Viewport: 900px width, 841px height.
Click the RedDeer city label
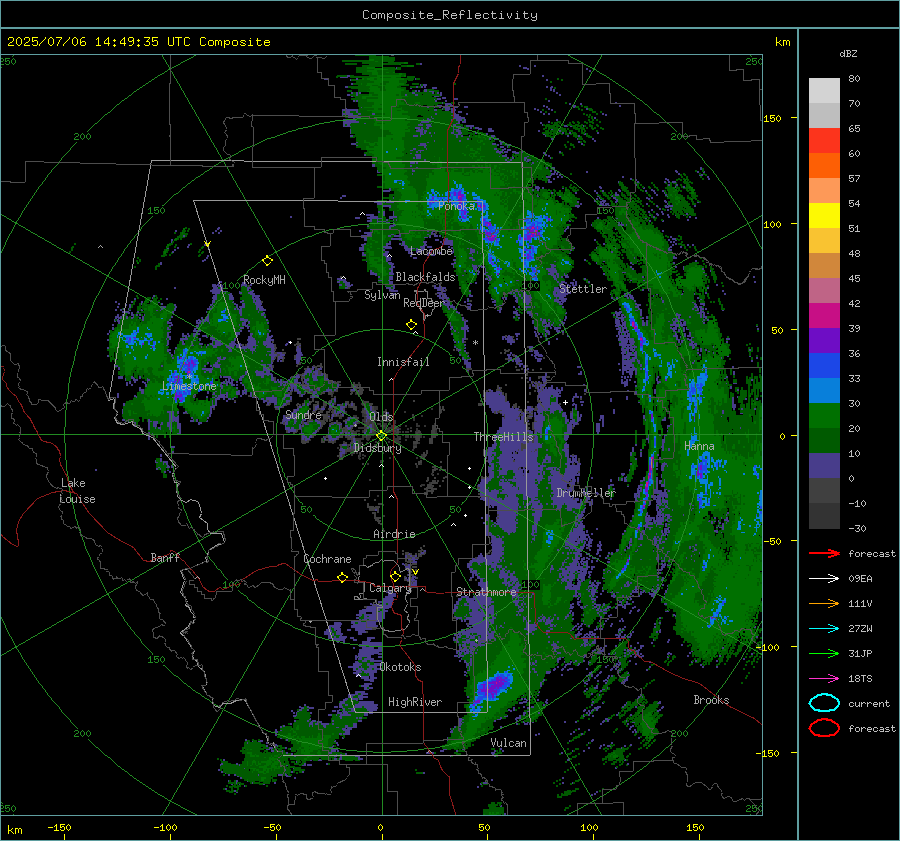(424, 303)
